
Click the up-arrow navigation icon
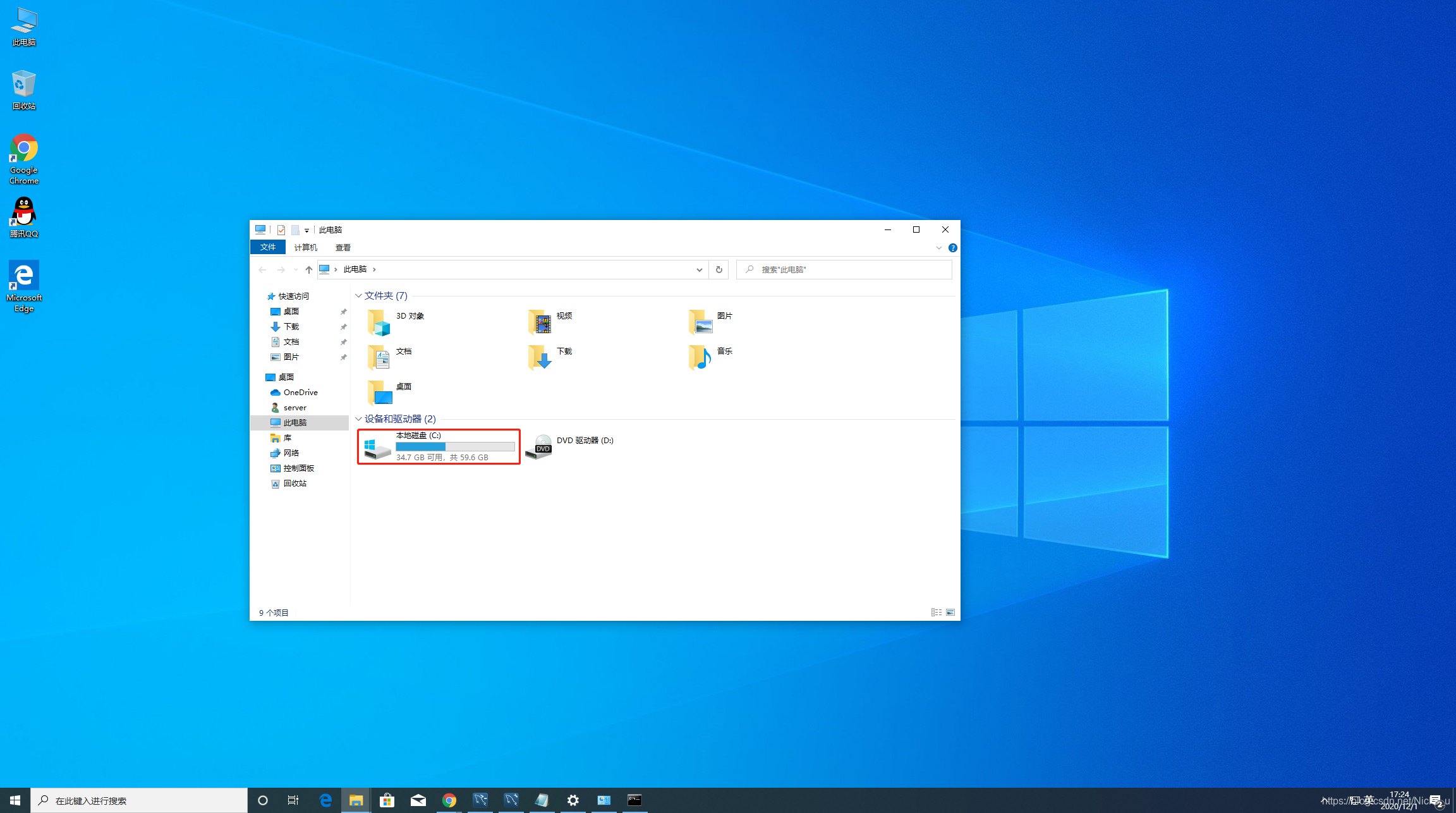(308, 269)
